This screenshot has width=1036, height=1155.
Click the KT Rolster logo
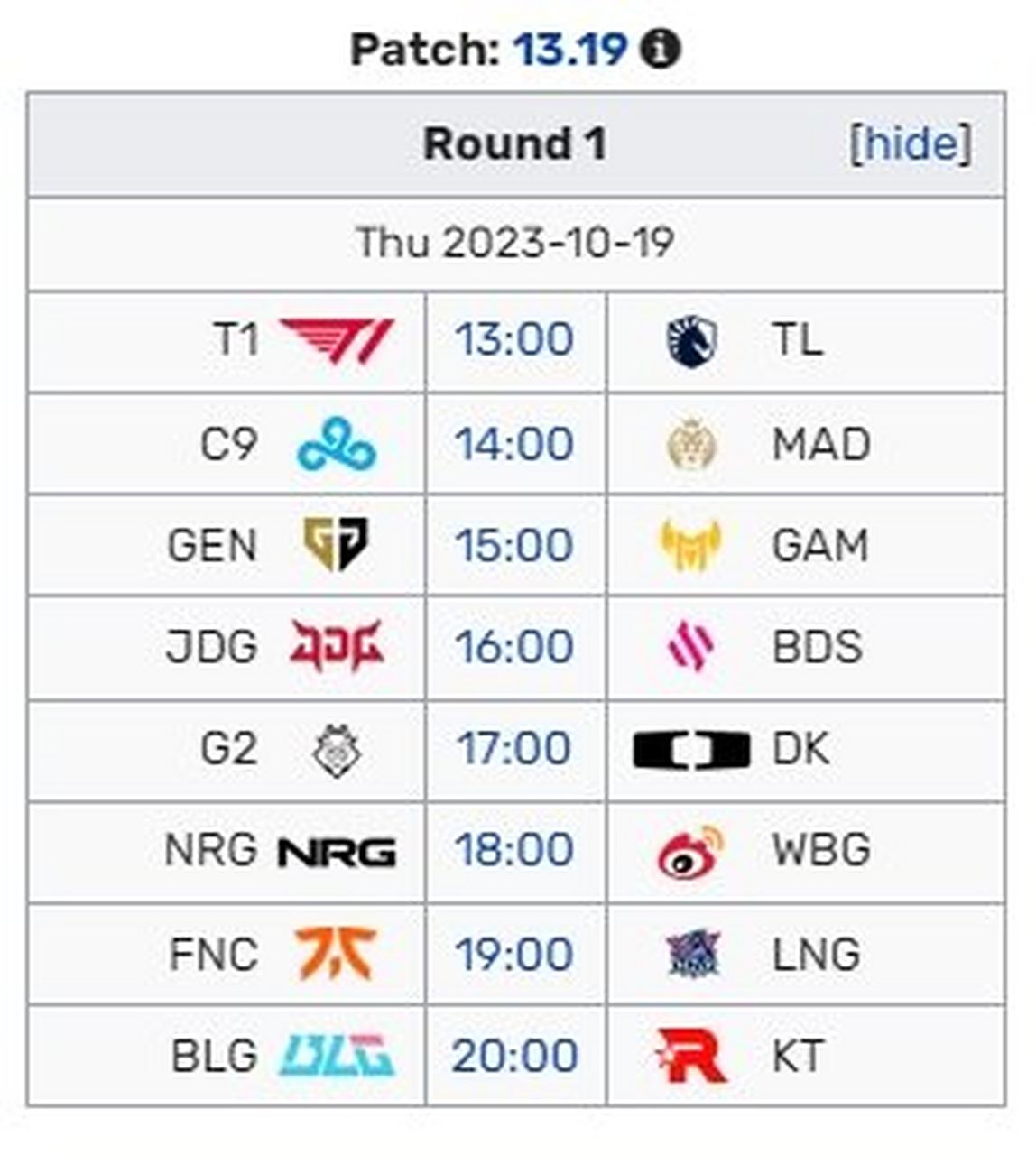[x=691, y=1055]
